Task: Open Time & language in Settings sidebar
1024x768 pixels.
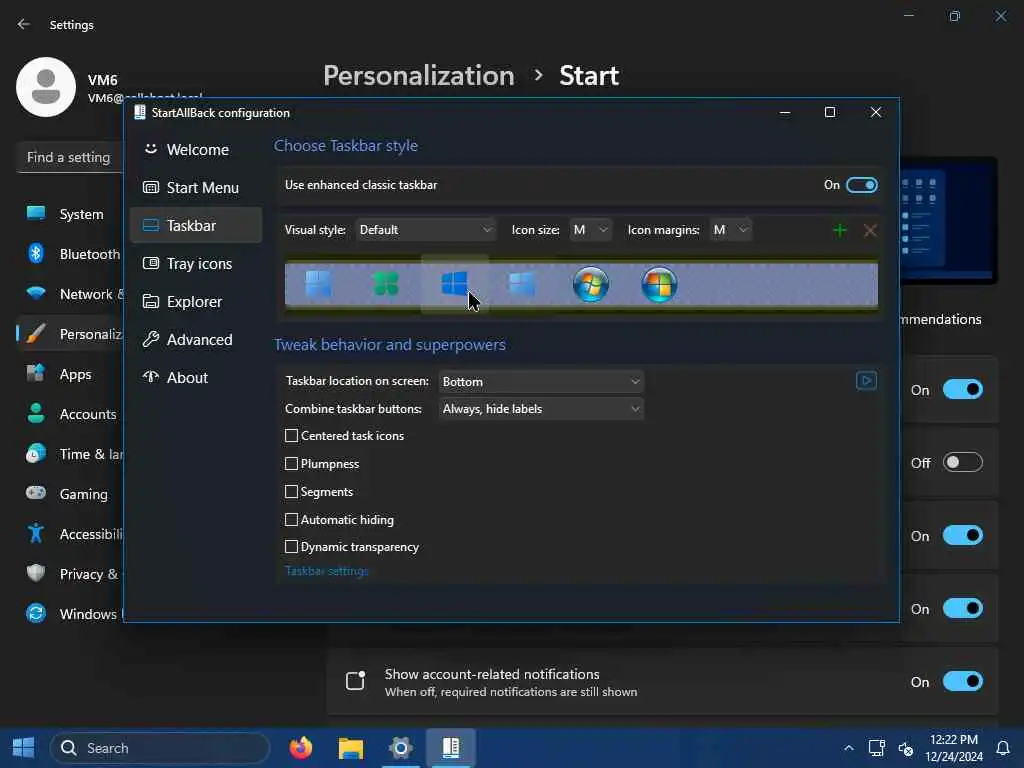Action: click(71, 454)
